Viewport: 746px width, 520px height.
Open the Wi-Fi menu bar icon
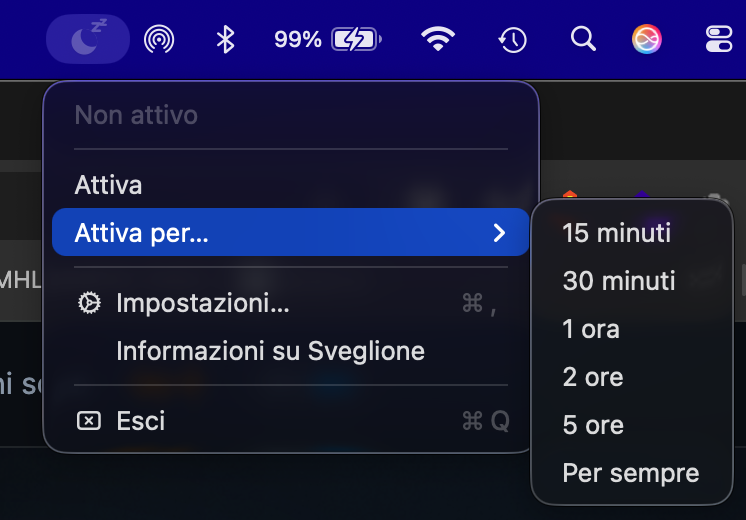(x=438, y=39)
